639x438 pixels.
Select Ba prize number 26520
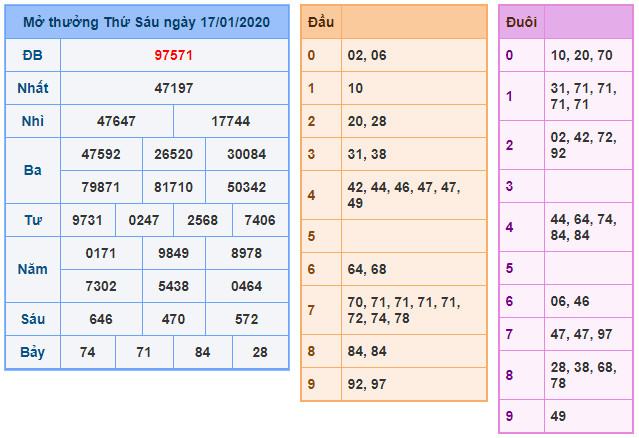174,154
